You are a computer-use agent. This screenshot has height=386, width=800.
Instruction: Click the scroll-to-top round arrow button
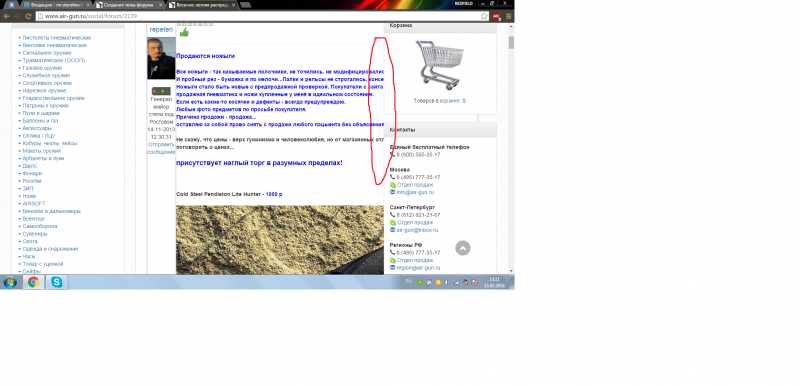click(x=463, y=248)
